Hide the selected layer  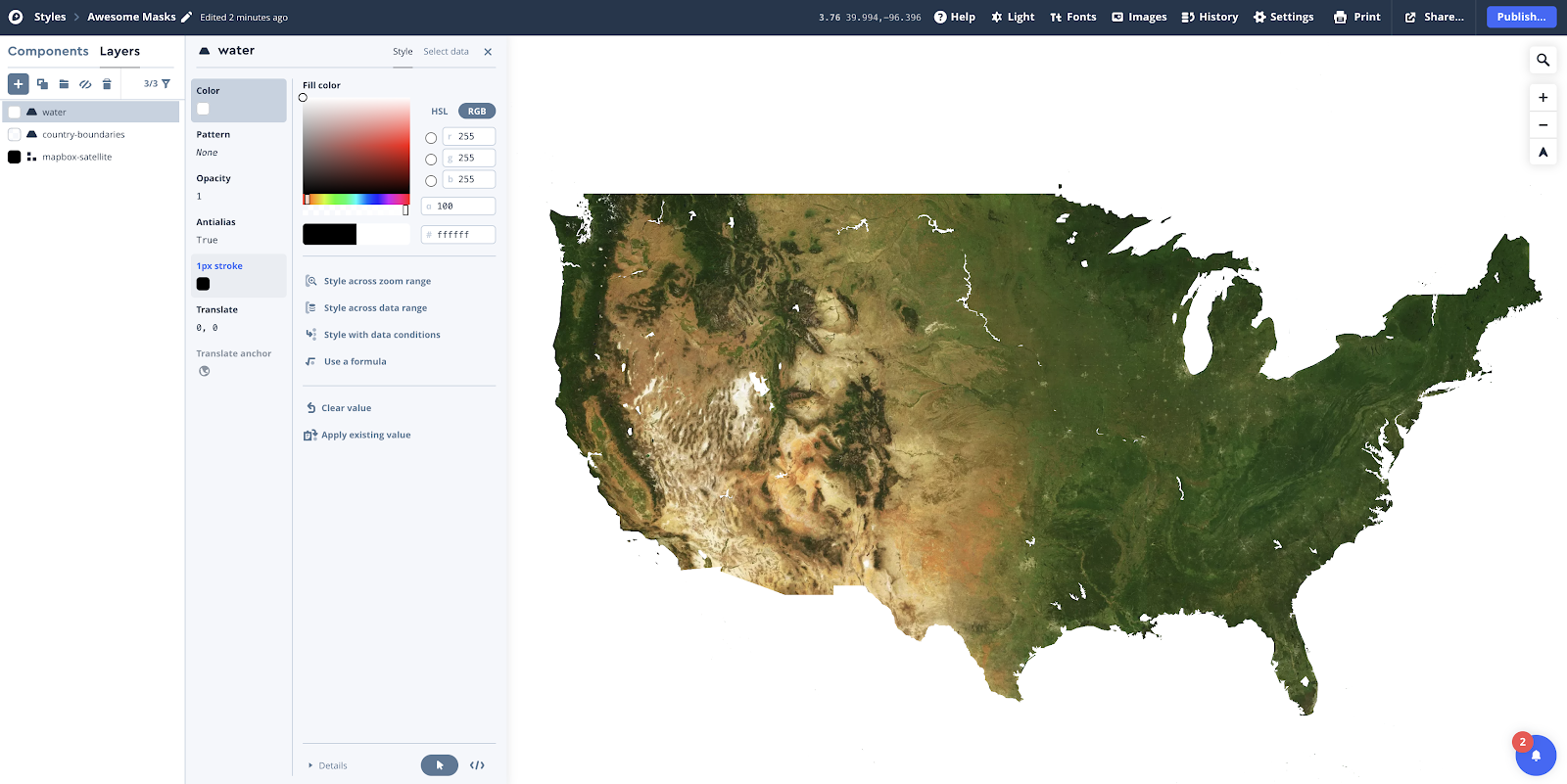85,84
